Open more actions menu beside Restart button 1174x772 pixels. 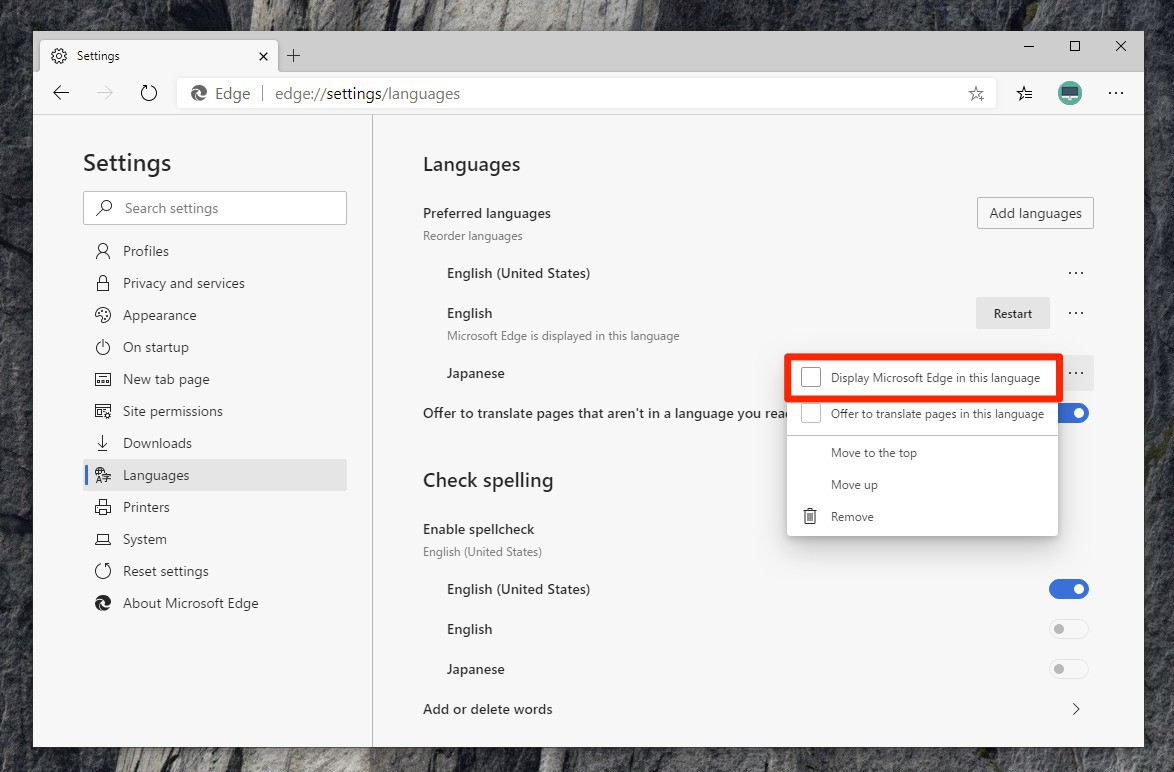[x=1076, y=313]
